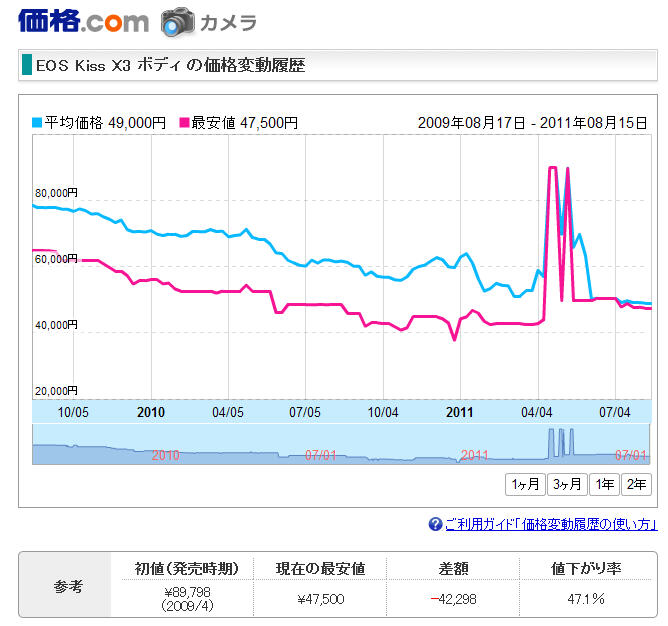This screenshot has width=668, height=626.
Task: Click the red 2010 label in overview strip
Action: pyautogui.click(x=165, y=455)
